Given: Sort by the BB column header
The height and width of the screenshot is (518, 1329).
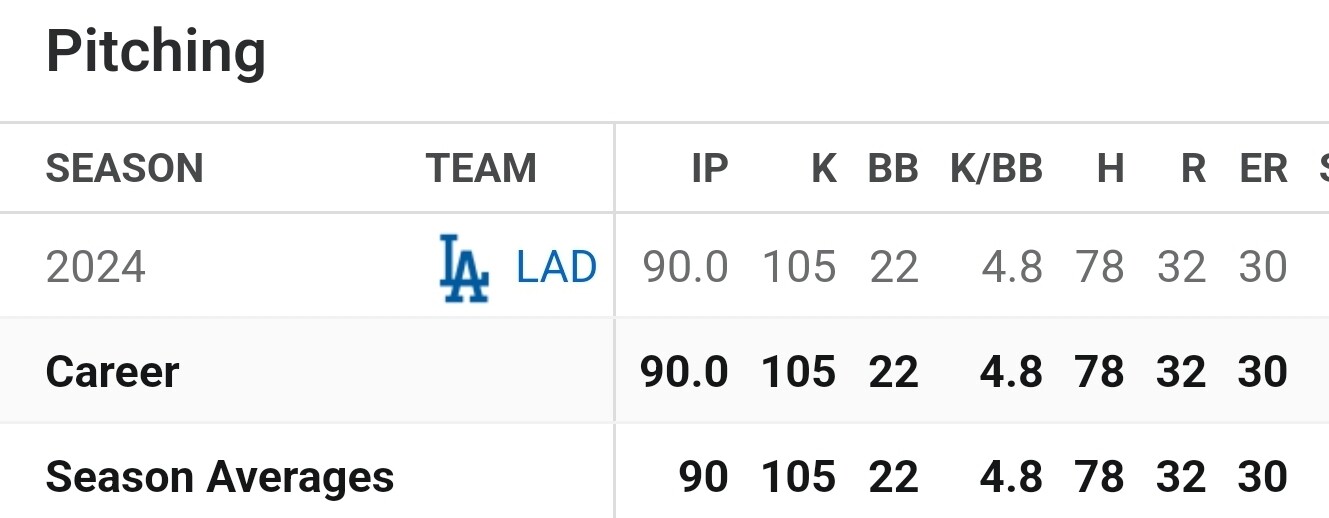Looking at the screenshot, I should (x=893, y=168).
